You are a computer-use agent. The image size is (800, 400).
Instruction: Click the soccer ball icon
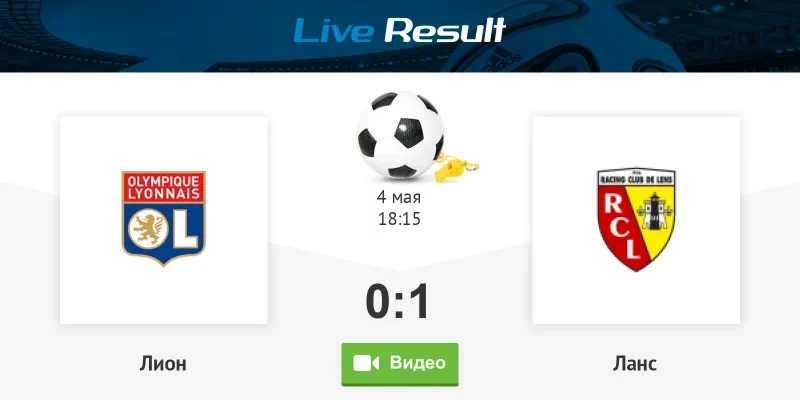(x=400, y=135)
